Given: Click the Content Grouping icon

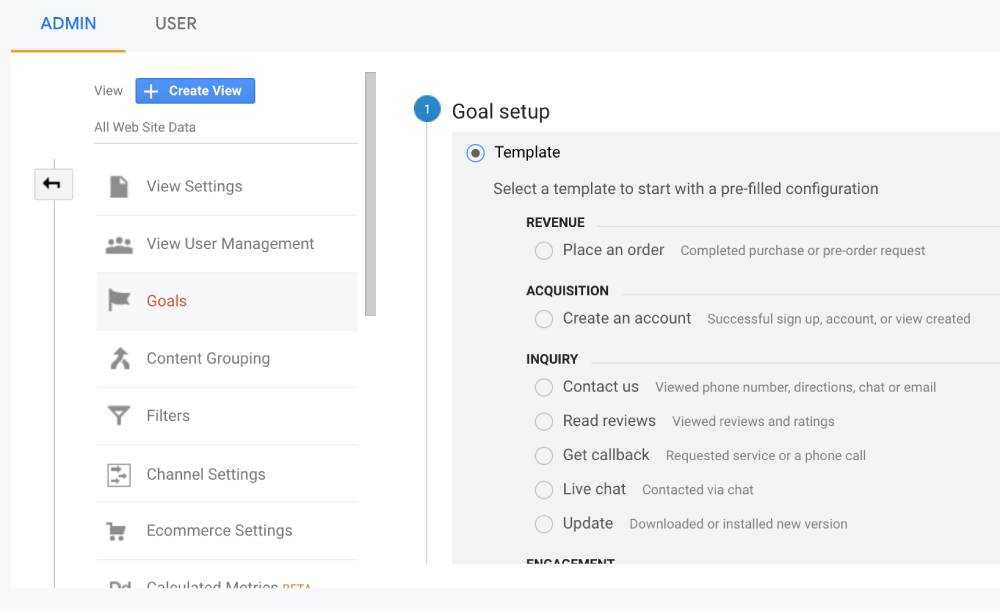Looking at the screenshot, I should coord(119,358).
